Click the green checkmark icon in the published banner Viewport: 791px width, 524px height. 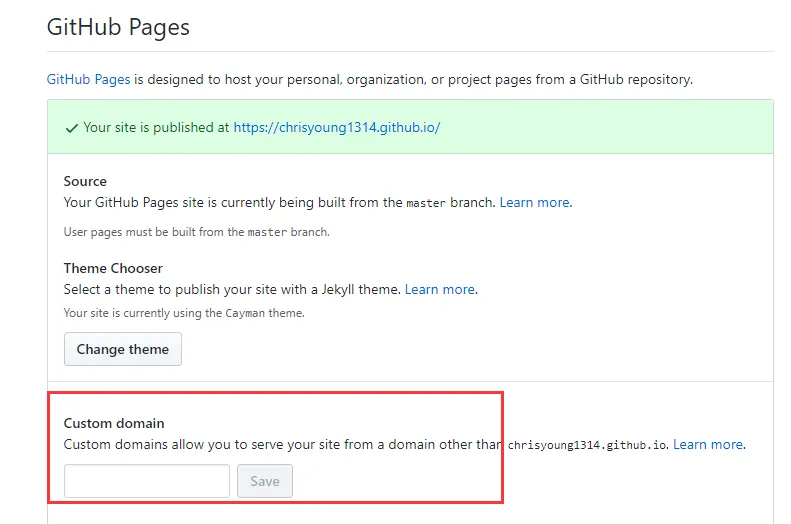pos(71,128)
